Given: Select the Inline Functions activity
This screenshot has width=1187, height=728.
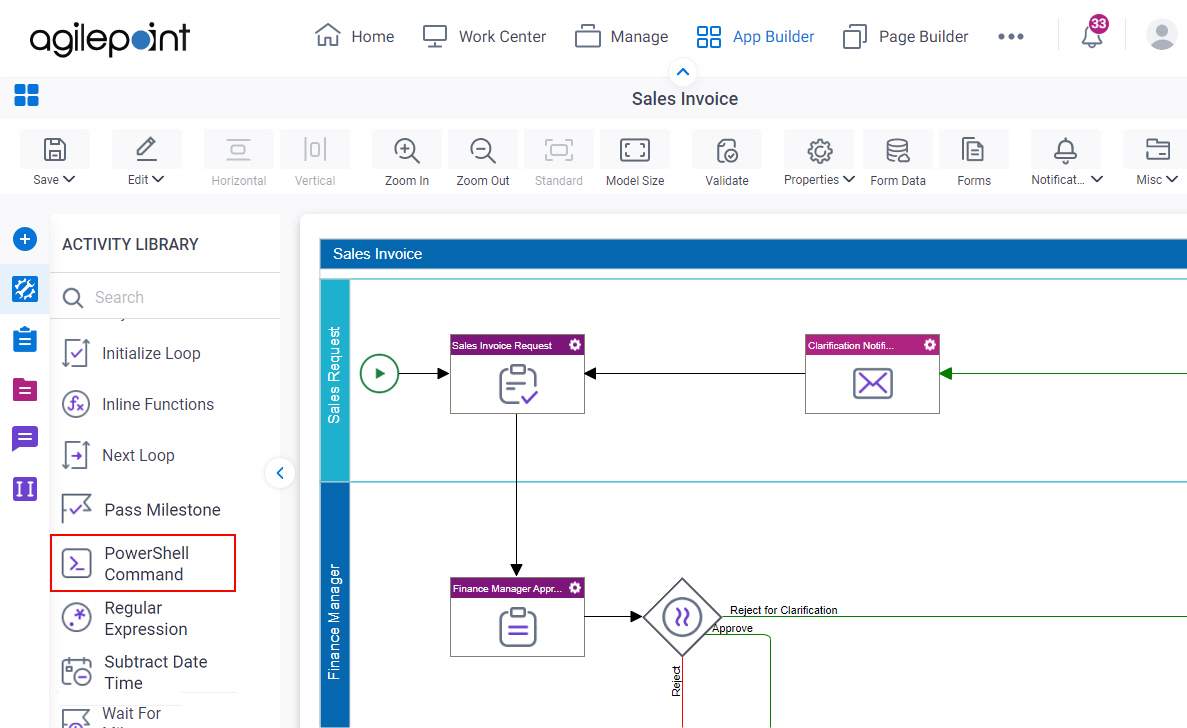Looking at the screenshot, I should point(139,404).
